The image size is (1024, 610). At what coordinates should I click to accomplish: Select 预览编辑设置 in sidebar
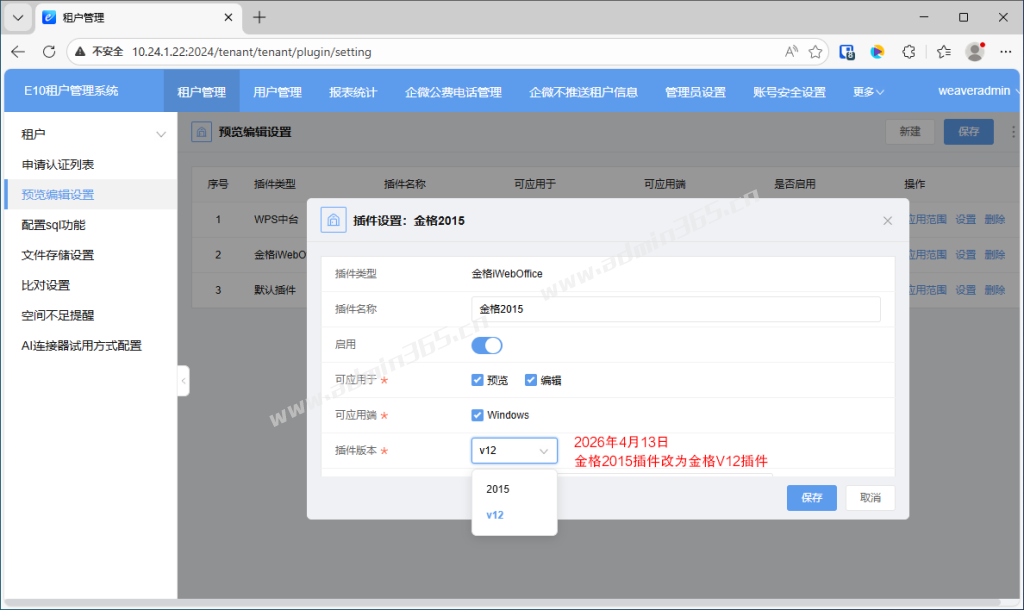point(91,195)
